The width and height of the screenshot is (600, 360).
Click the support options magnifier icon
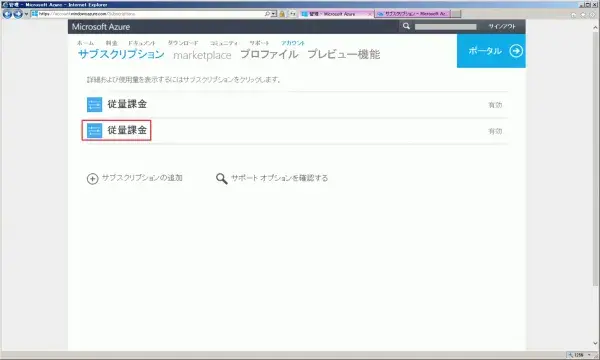tap(222, 179)
